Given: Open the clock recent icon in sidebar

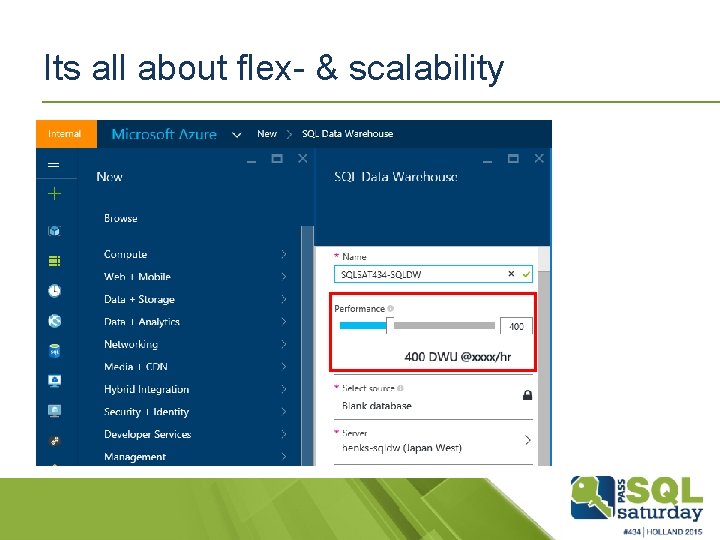Looking at the screenshot, I should point(54,291).
